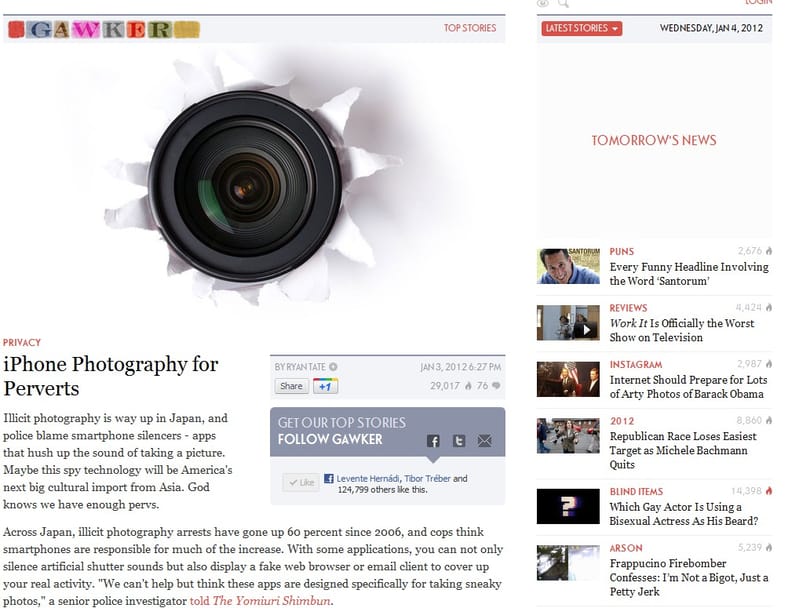Open the Privacy category link
Image resolution: width=810 pixels, height=608 pixels.
click(x=22, y=342)
